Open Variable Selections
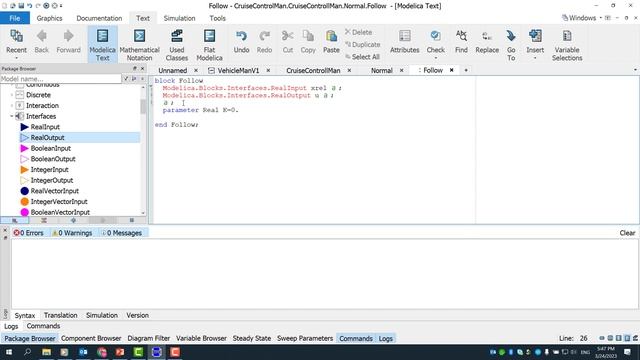640x360 pixels. (x=567, y=45)
